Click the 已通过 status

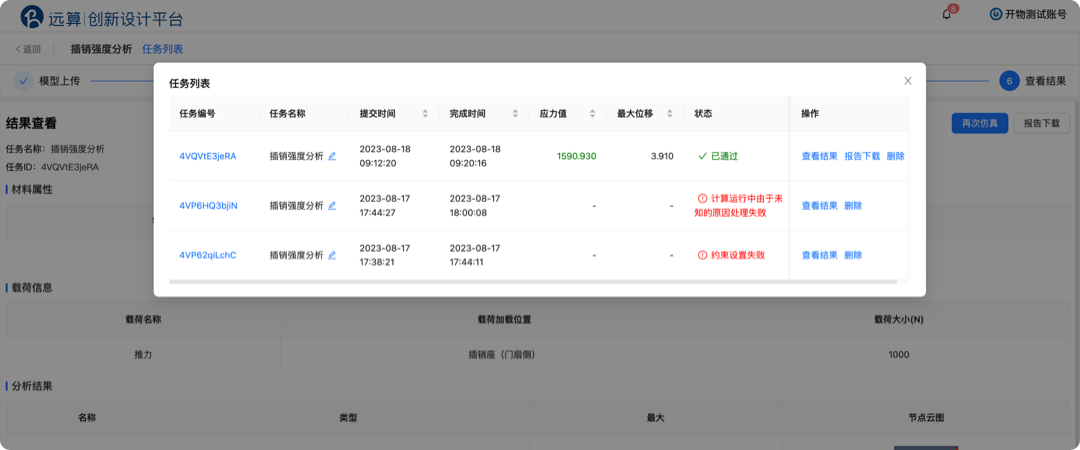[718, 156]
